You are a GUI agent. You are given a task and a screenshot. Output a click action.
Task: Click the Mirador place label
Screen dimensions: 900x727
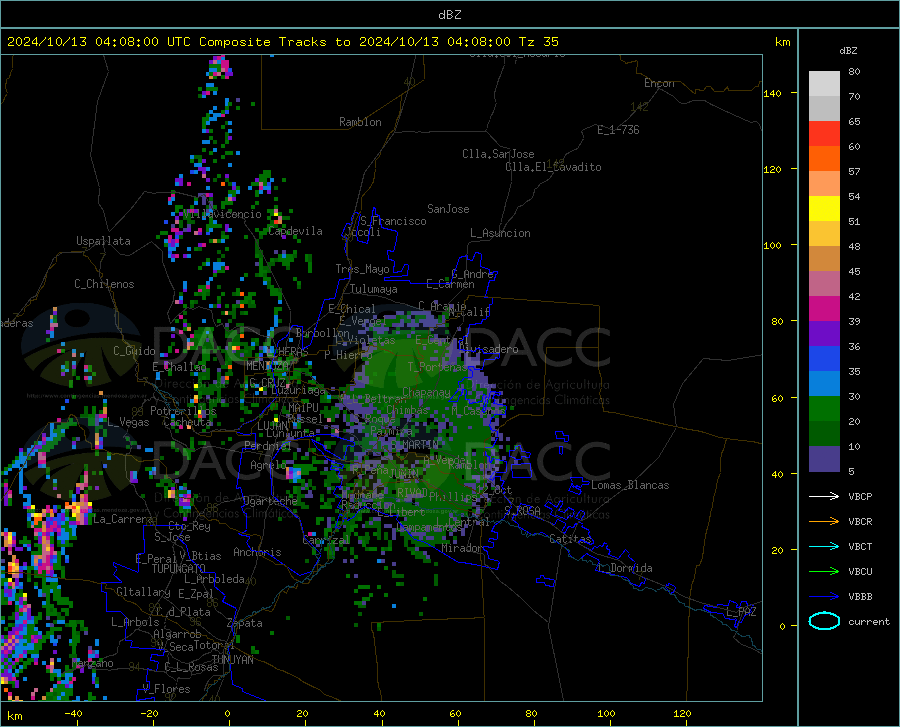(x=461, y=548)
